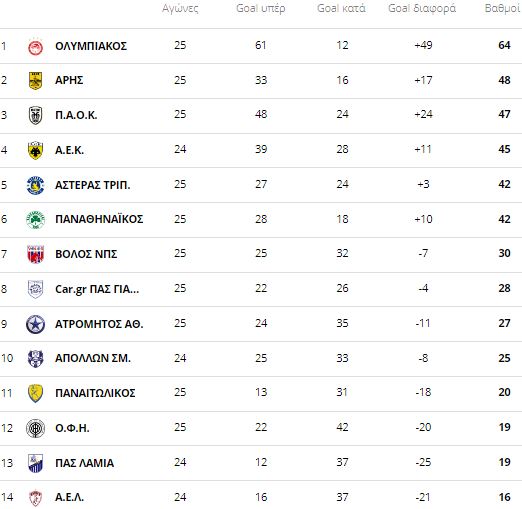522x509 pixels.
Task: Click the Apollon Smyrnis crest
Action: point(35,359)
